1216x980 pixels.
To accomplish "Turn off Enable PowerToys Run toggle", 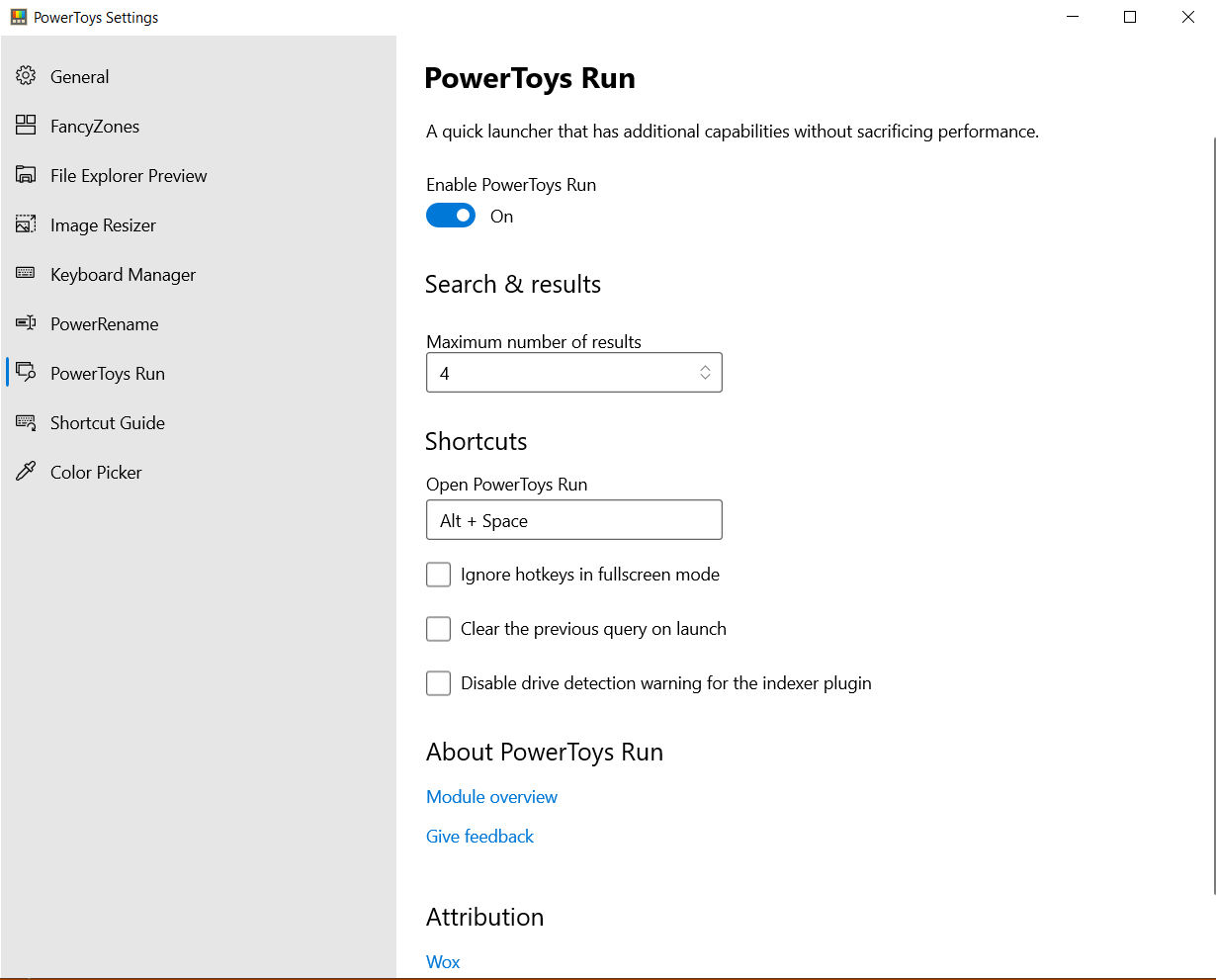I will pos(451,216).
